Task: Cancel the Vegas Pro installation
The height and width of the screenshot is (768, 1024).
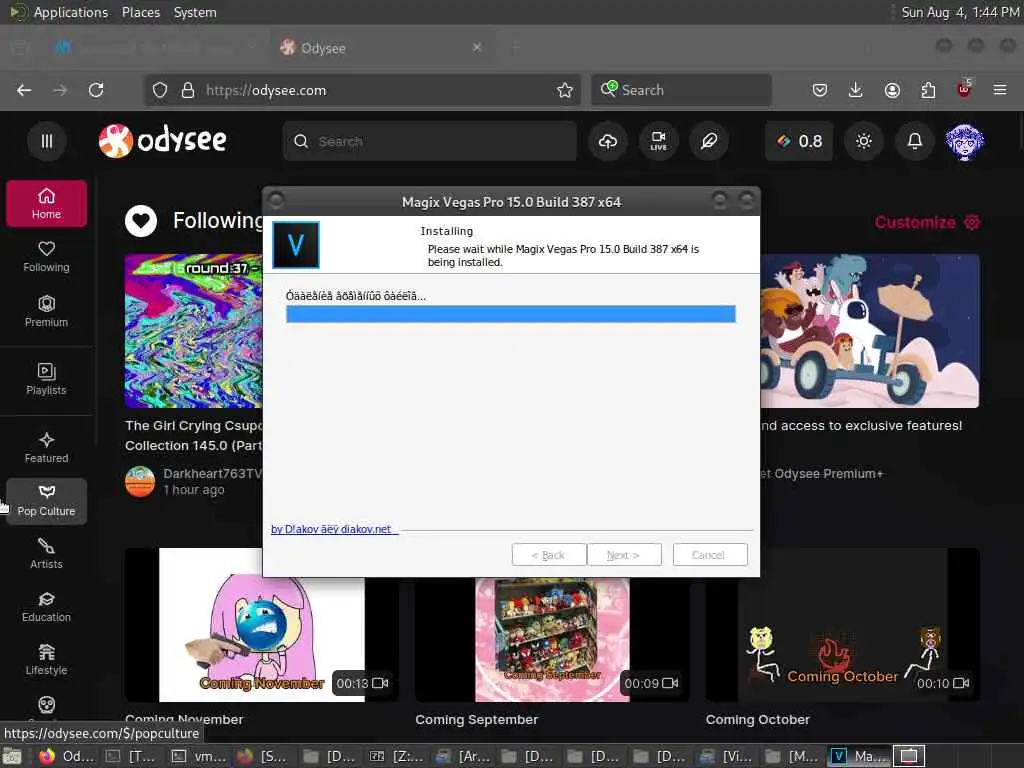Action: point(710,555)
